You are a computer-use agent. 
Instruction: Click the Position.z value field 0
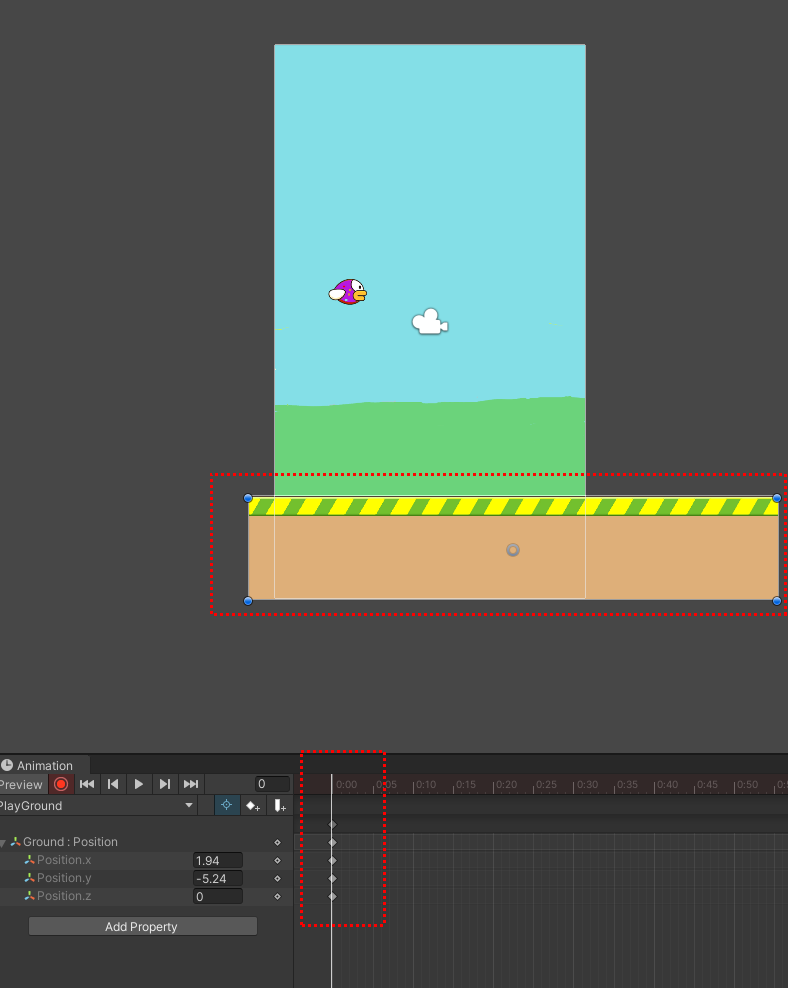click(x=217, y=896)
